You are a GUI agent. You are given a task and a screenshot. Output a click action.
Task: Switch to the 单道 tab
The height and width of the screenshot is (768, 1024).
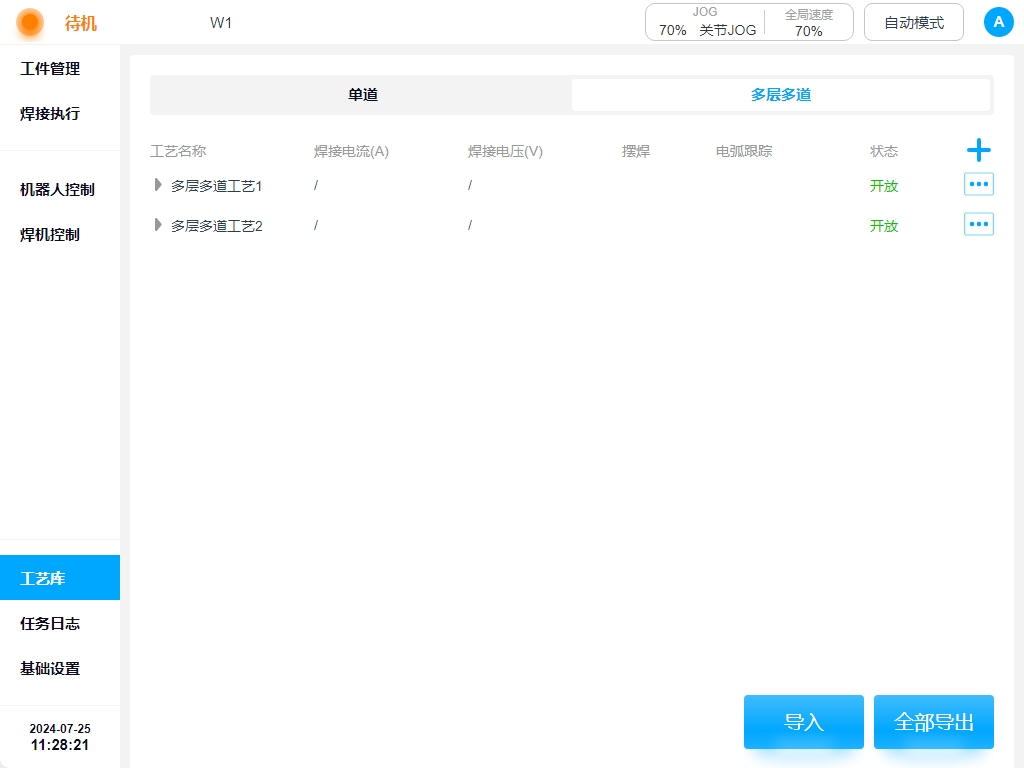tap(362, 95)
